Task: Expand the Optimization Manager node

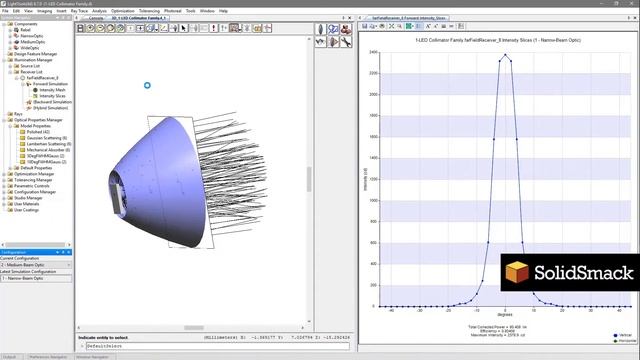Action: (x=4, y=174)
